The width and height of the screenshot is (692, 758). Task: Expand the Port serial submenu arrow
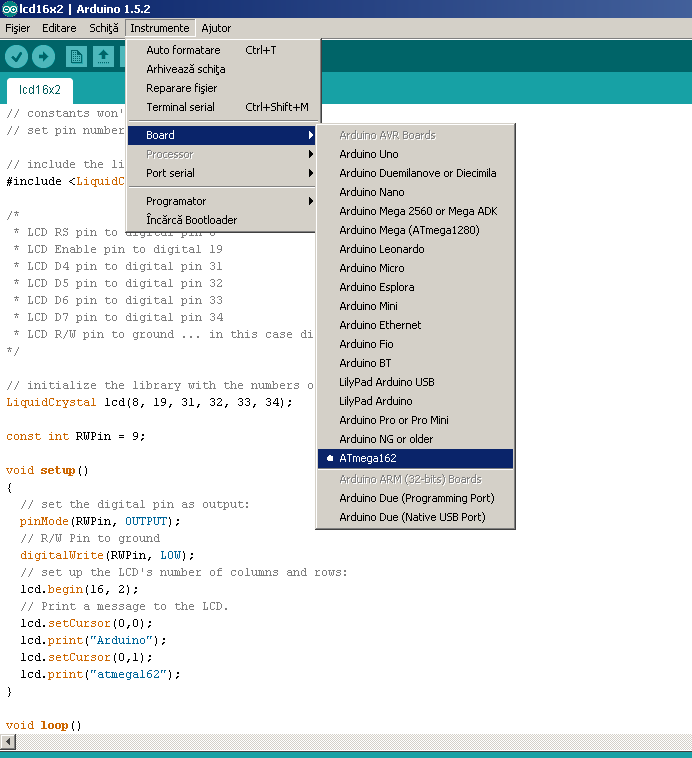(311, 173)
